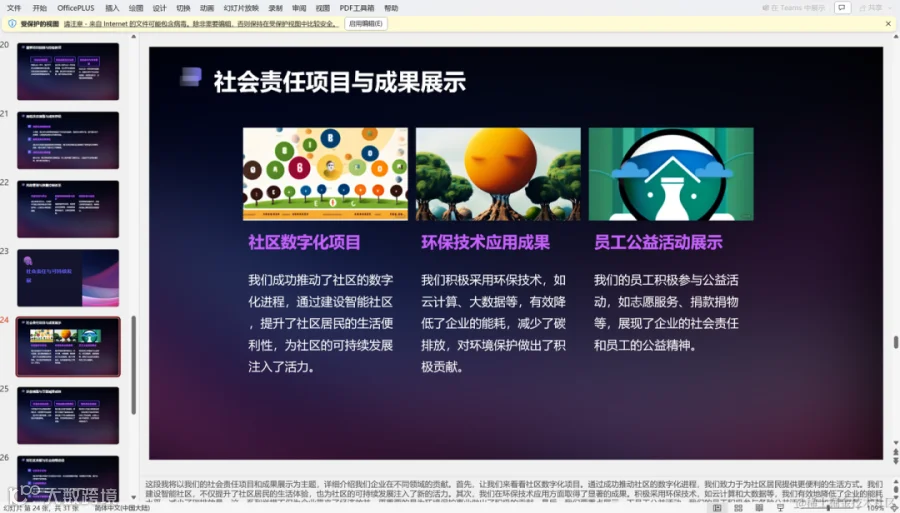The height and width of the screenshot is (513, 900).
Task: Select slide 24 thumbnail
Action: pos(68,347)
